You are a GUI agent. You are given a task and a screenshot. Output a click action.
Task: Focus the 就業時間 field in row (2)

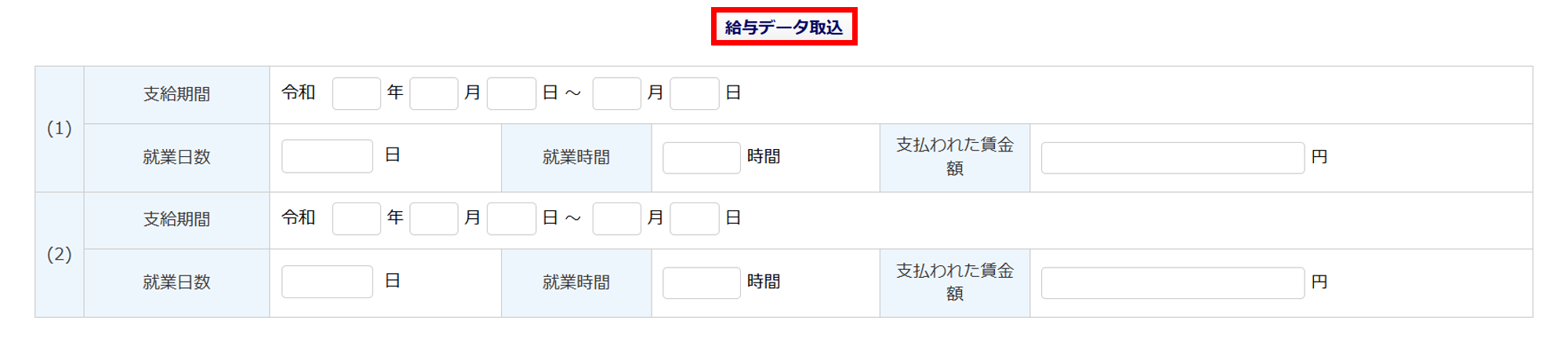click(x=701, y=282)
